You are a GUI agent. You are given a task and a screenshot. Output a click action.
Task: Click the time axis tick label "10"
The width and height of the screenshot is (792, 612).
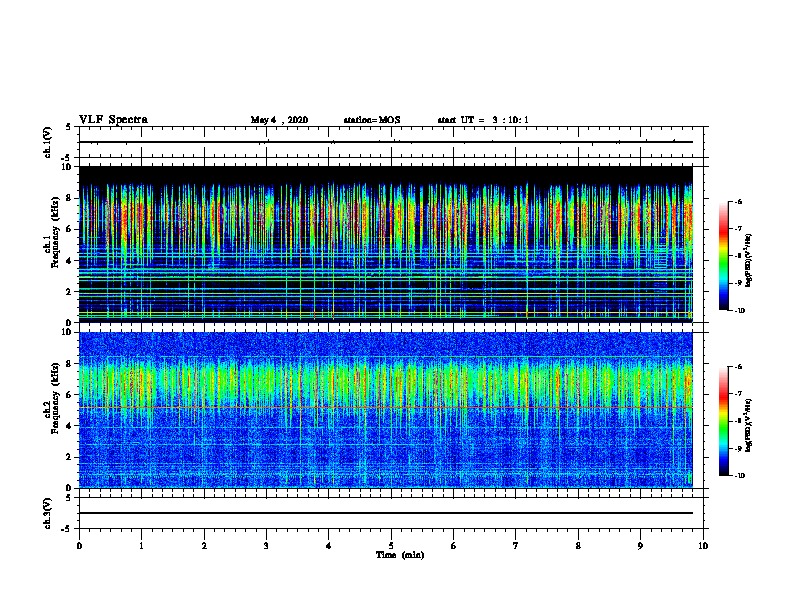(x=703, y=546)
